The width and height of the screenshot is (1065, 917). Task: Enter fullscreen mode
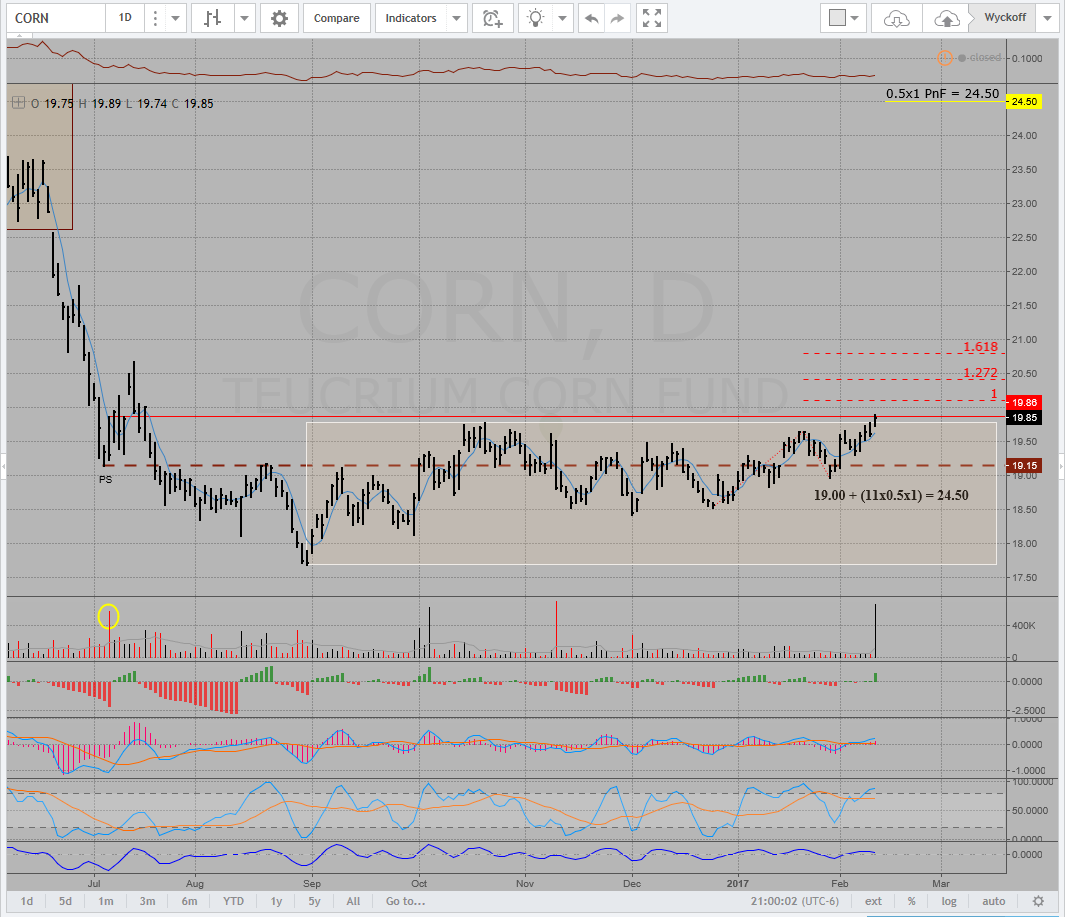[x=652, y=18]
